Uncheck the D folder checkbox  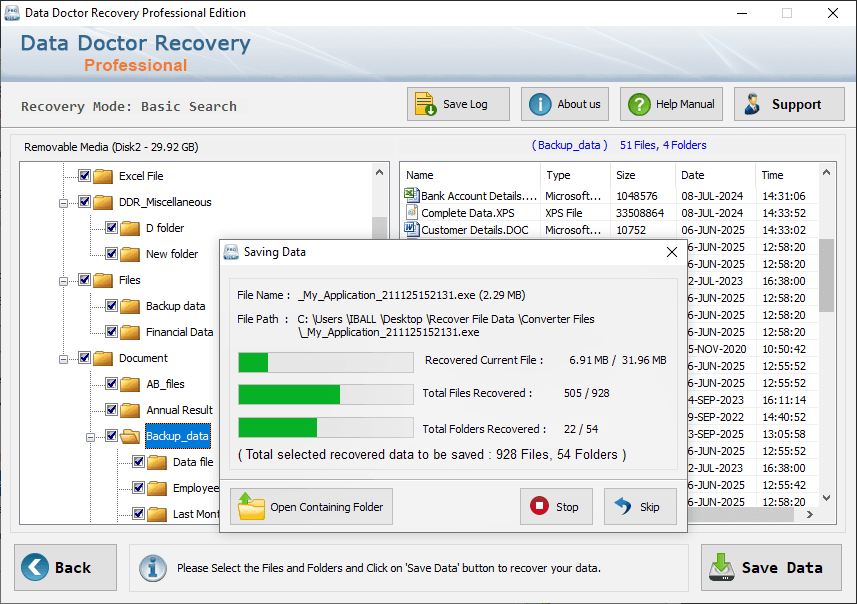(111, 227)
